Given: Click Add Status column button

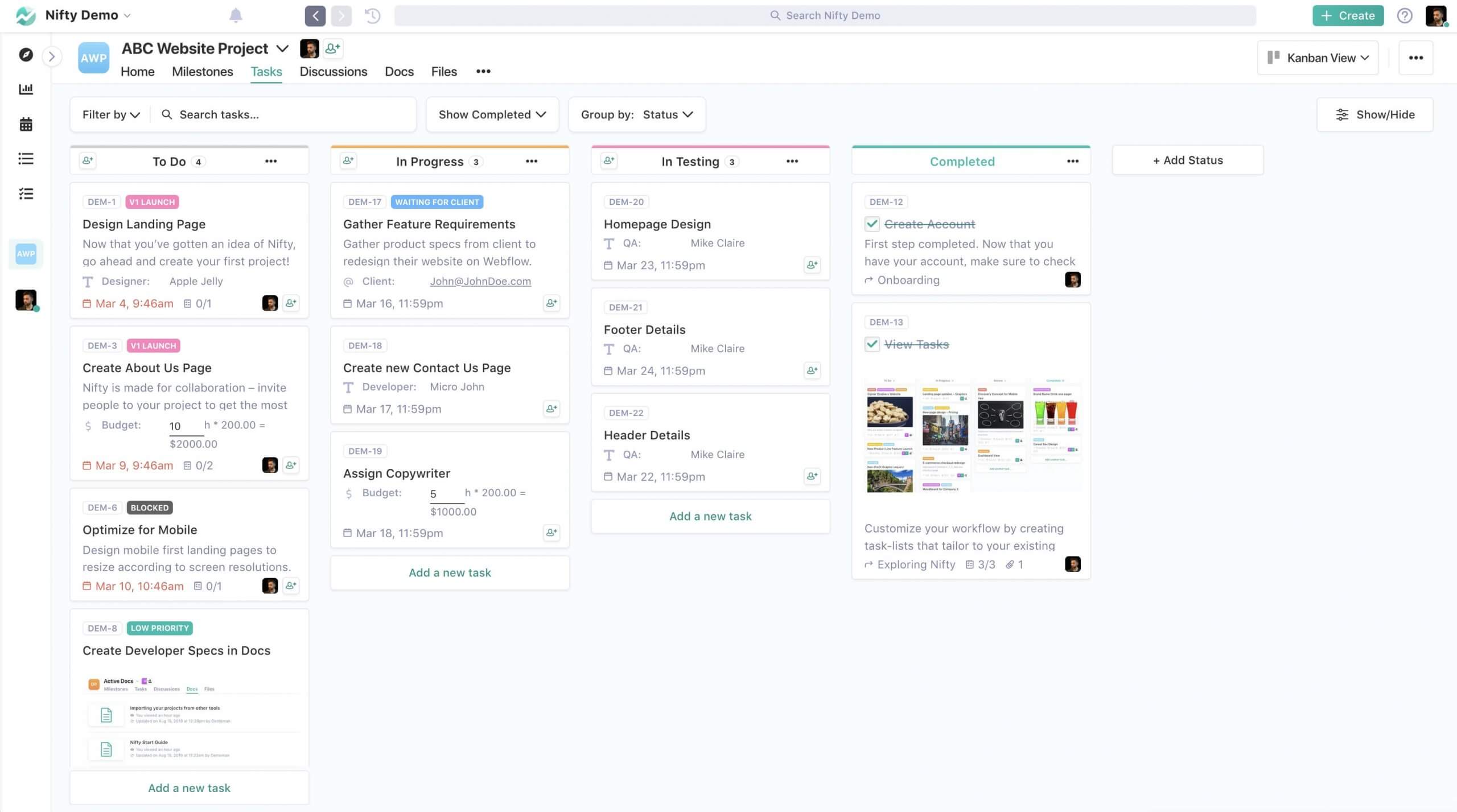Looking at the screenshot, I should pos(1188,160).
